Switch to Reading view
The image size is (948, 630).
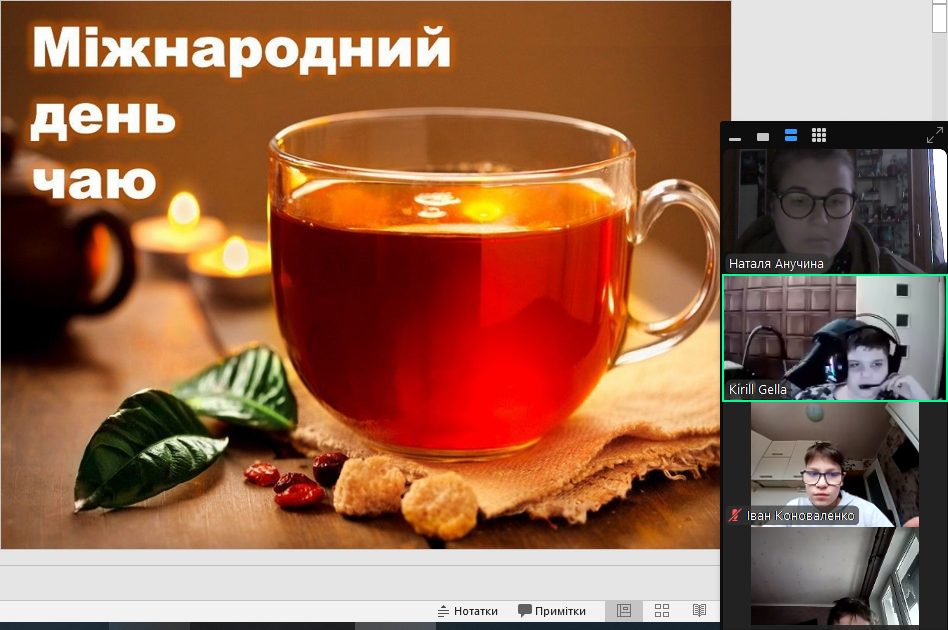700,611
